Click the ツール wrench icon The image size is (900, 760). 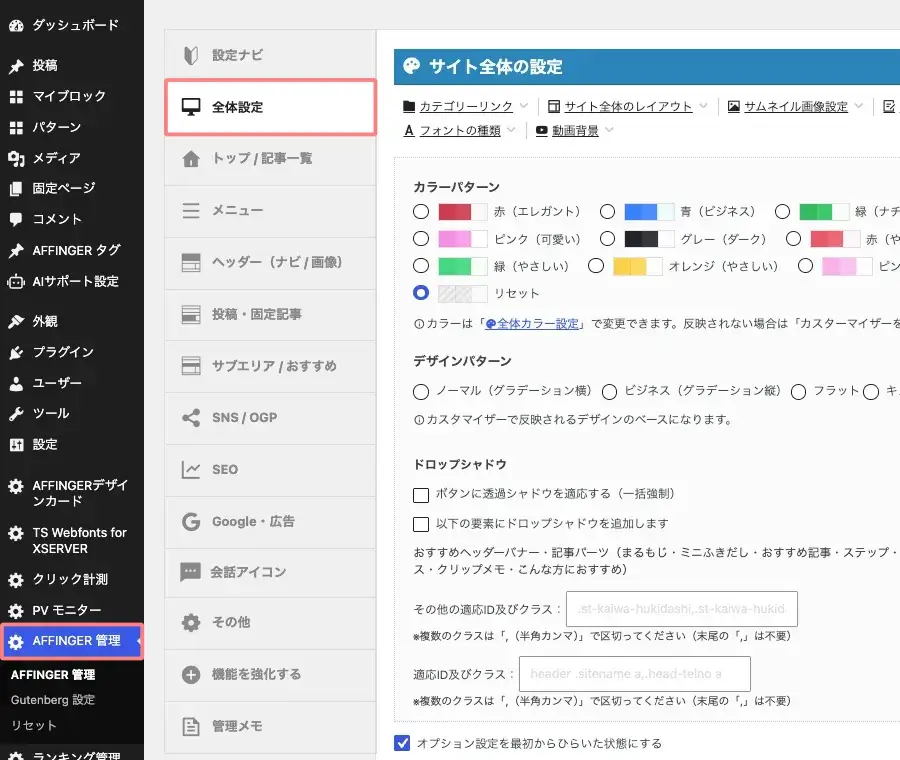(16, 414)
